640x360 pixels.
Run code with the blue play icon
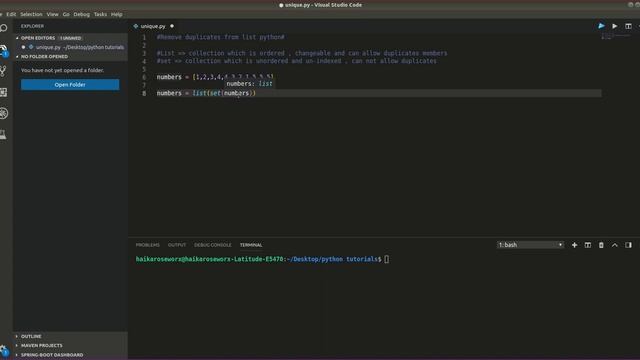click(x=601, y=26)
